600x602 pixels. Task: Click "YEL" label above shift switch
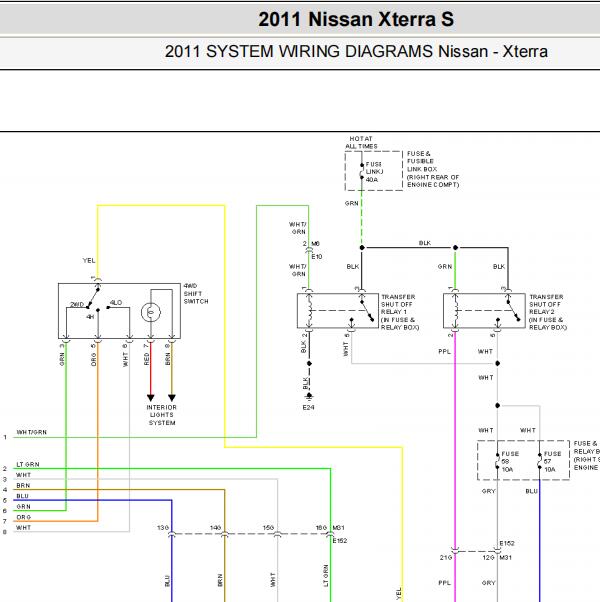[x=89, y=261]
